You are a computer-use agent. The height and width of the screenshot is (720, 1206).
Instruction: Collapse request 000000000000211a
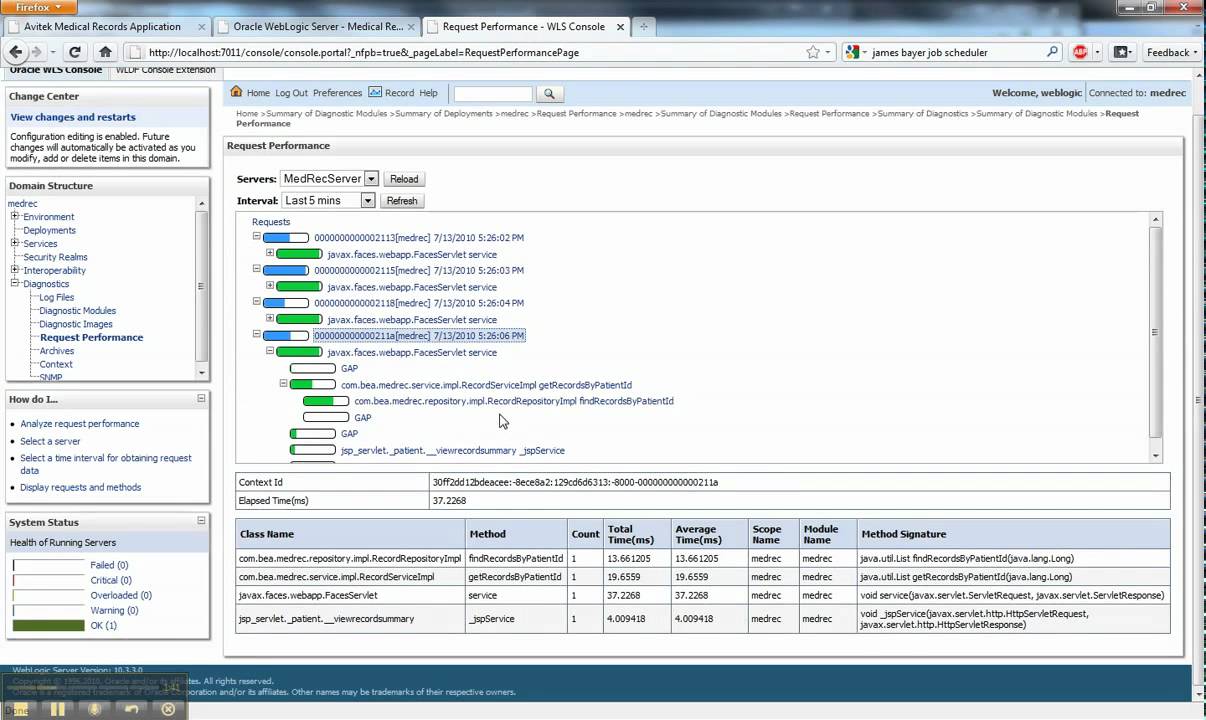256,334
